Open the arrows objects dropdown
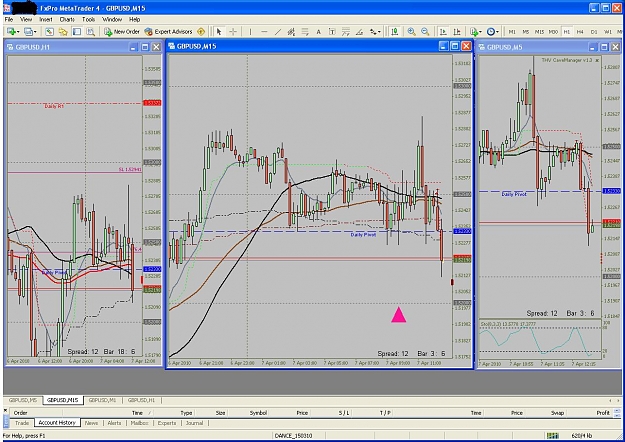The width and height of the screenshot is (625, 442). pyautogui.click(x=375, y=31)
